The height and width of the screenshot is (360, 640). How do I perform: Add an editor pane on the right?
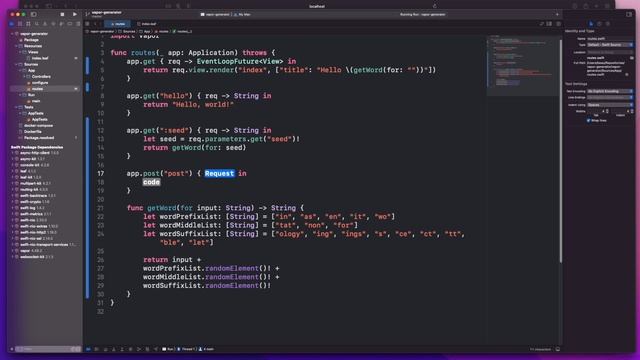coord(558,24)
